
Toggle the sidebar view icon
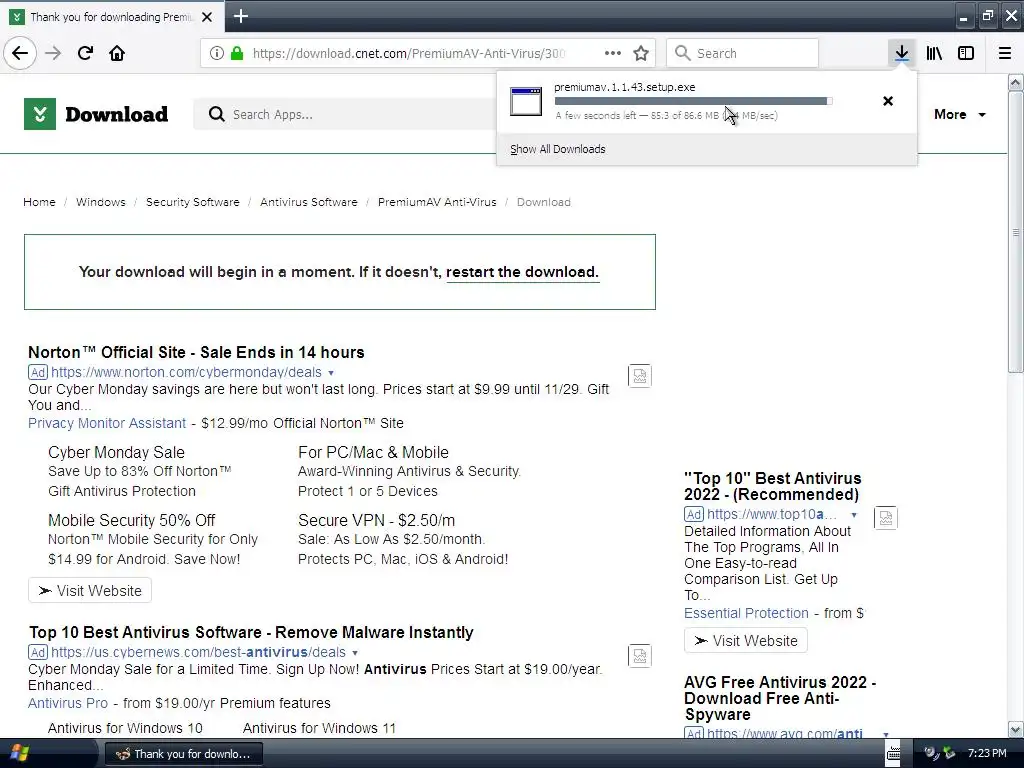click(x=966, y=53)
